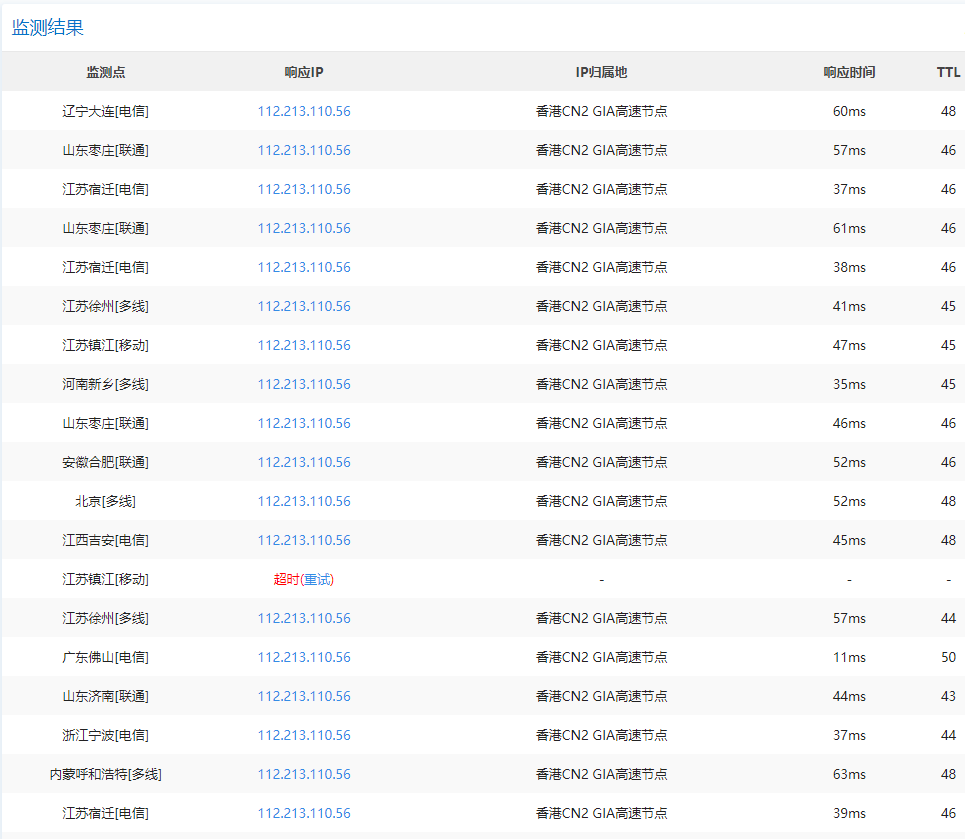This screenshot has width=965, height=839.
Task: Open IP link in the 39ms 江苏宿迁 row
Action: (x=304, y=813)
